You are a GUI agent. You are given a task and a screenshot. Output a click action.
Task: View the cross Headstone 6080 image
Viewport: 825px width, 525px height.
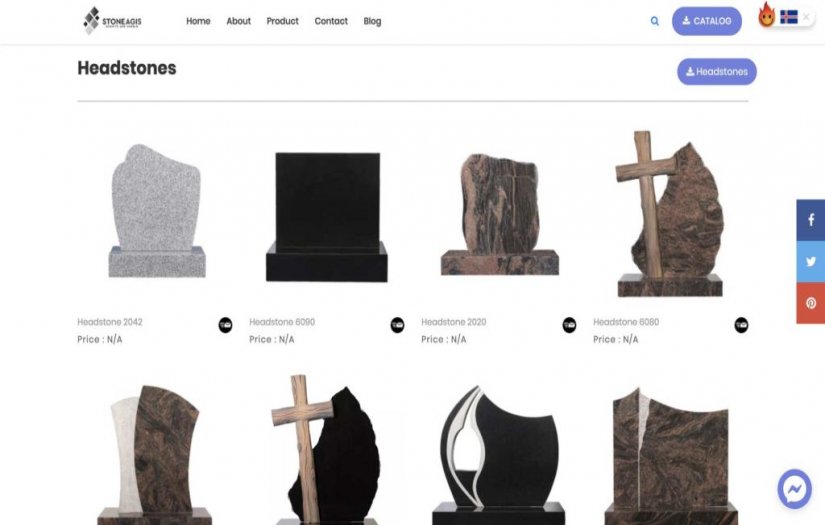(670, 214)
